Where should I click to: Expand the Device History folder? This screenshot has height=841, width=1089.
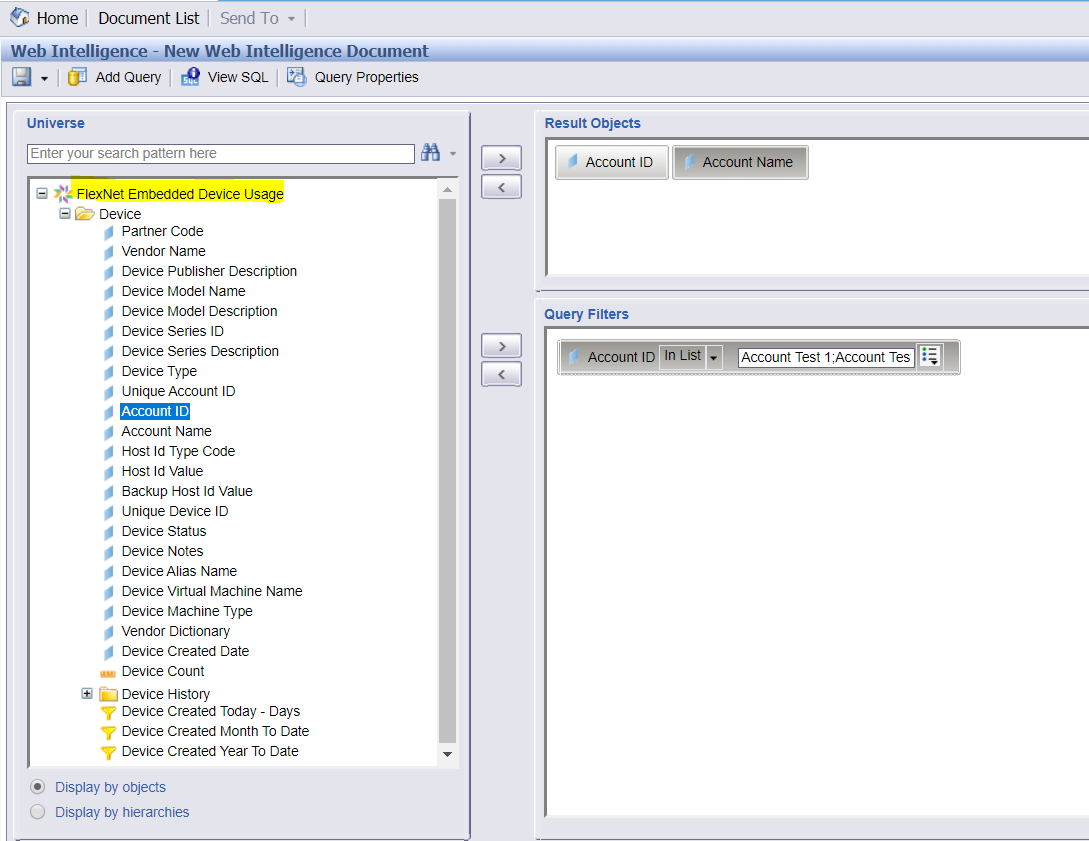pos(87,693)
